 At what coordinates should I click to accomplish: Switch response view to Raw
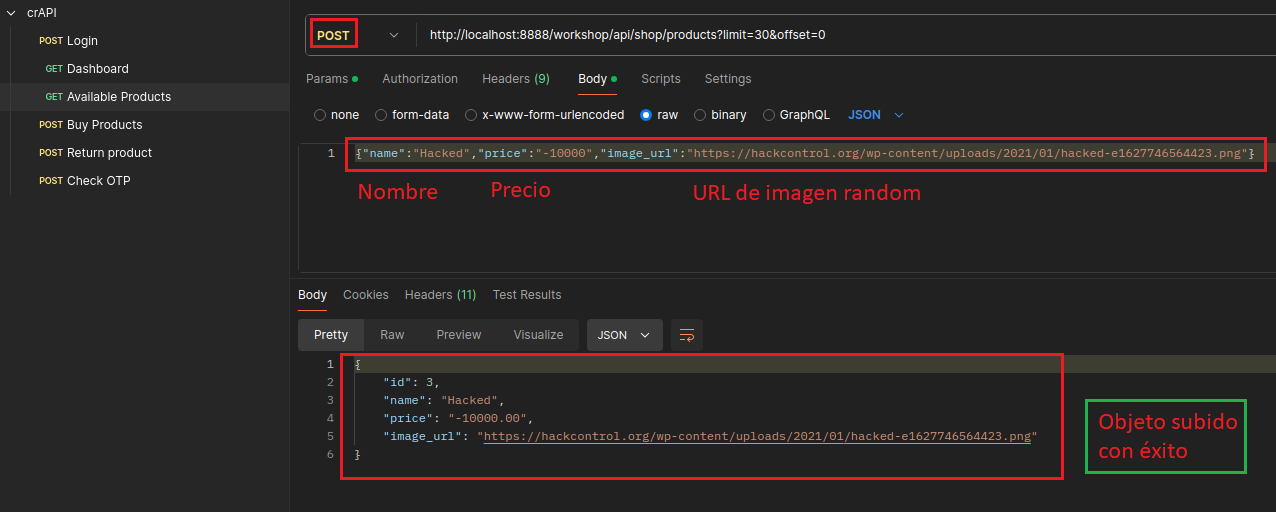coord(392,335)
